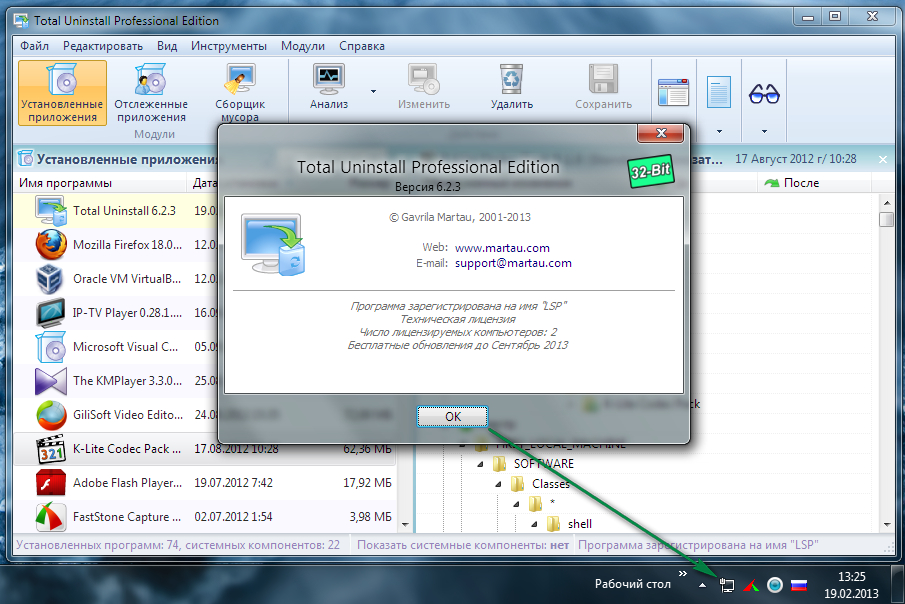The width and height of the screenshot is (905, 604).
Task: Click the Удалить recycle bin button
Action: coord(511,87)
